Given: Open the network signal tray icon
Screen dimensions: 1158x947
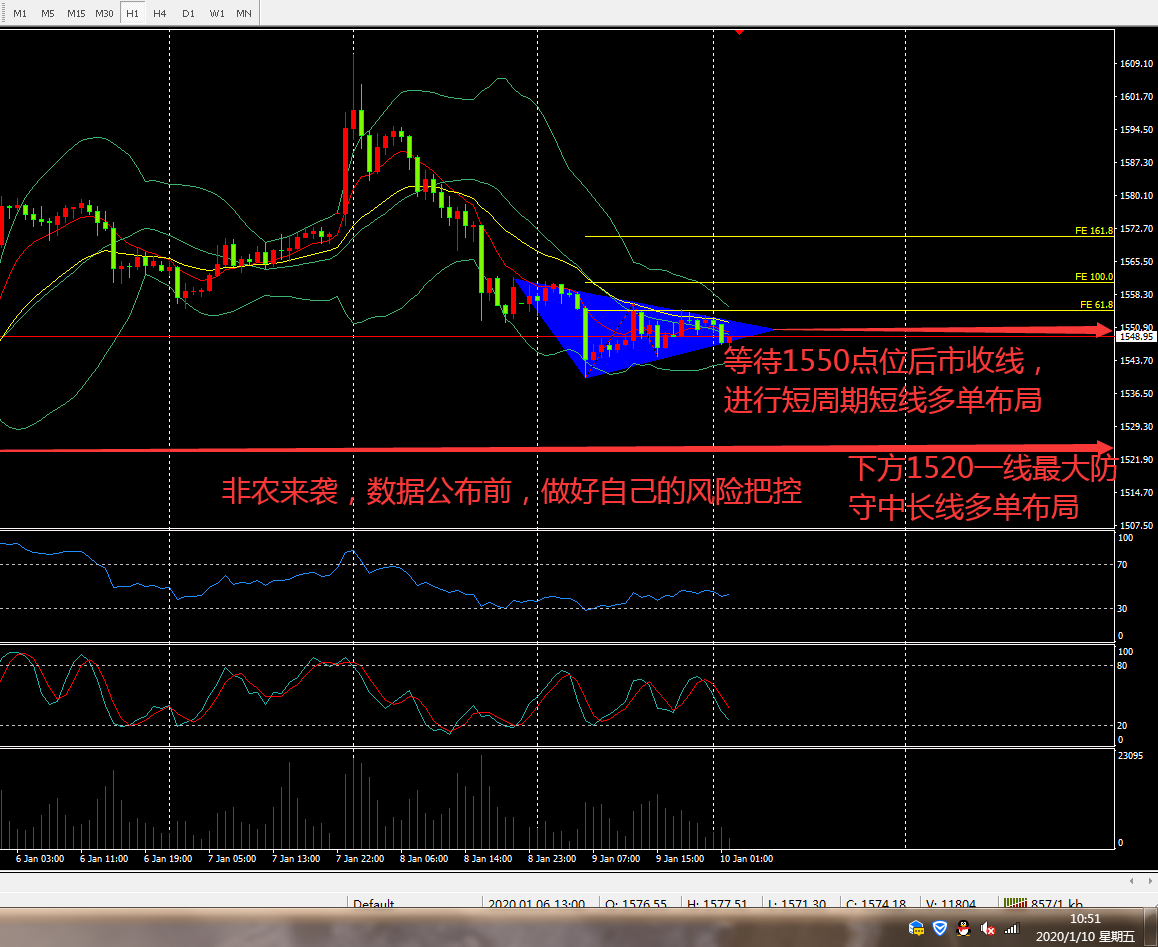Looking at the screenshot, I should [1012, 929].
